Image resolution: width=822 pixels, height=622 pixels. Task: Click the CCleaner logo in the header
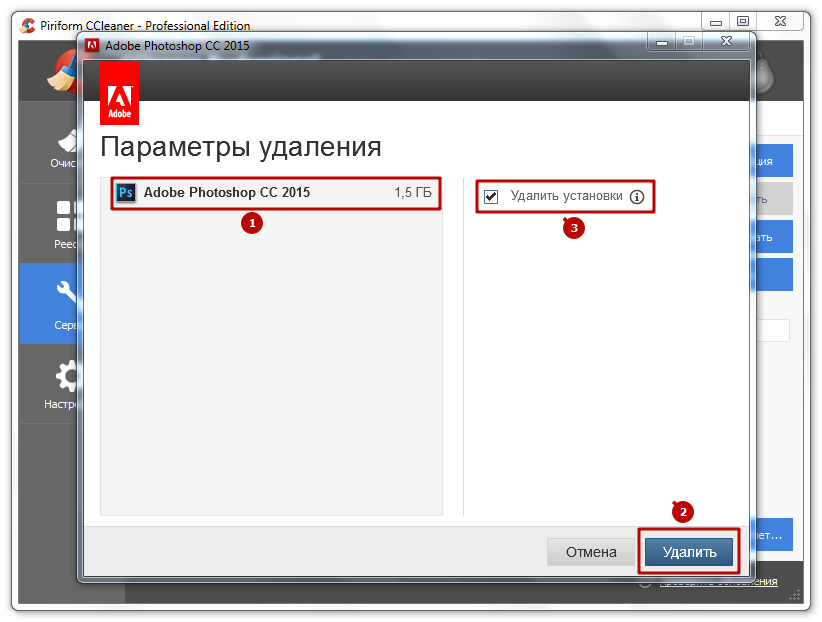63,73
